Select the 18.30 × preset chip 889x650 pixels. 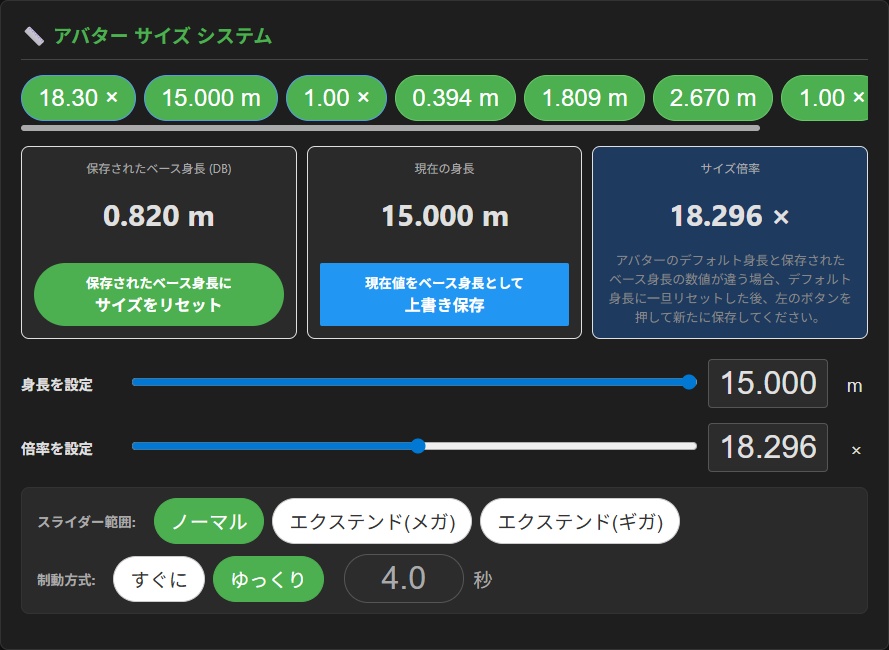[78, 98]
